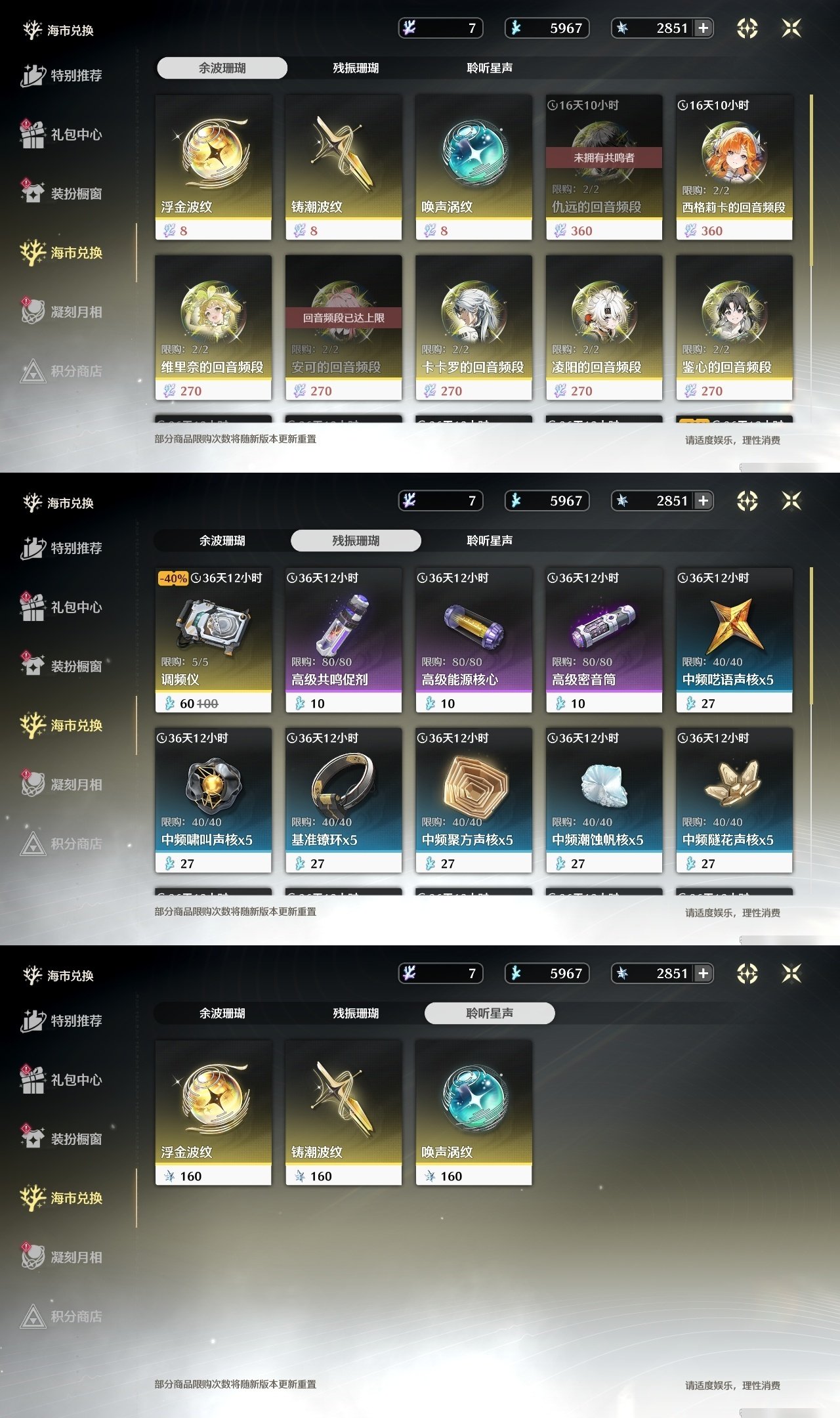Viewport: 840px width, 1418px height.
Task: Open 鉴心的回音频段 card
Action: 734,328
